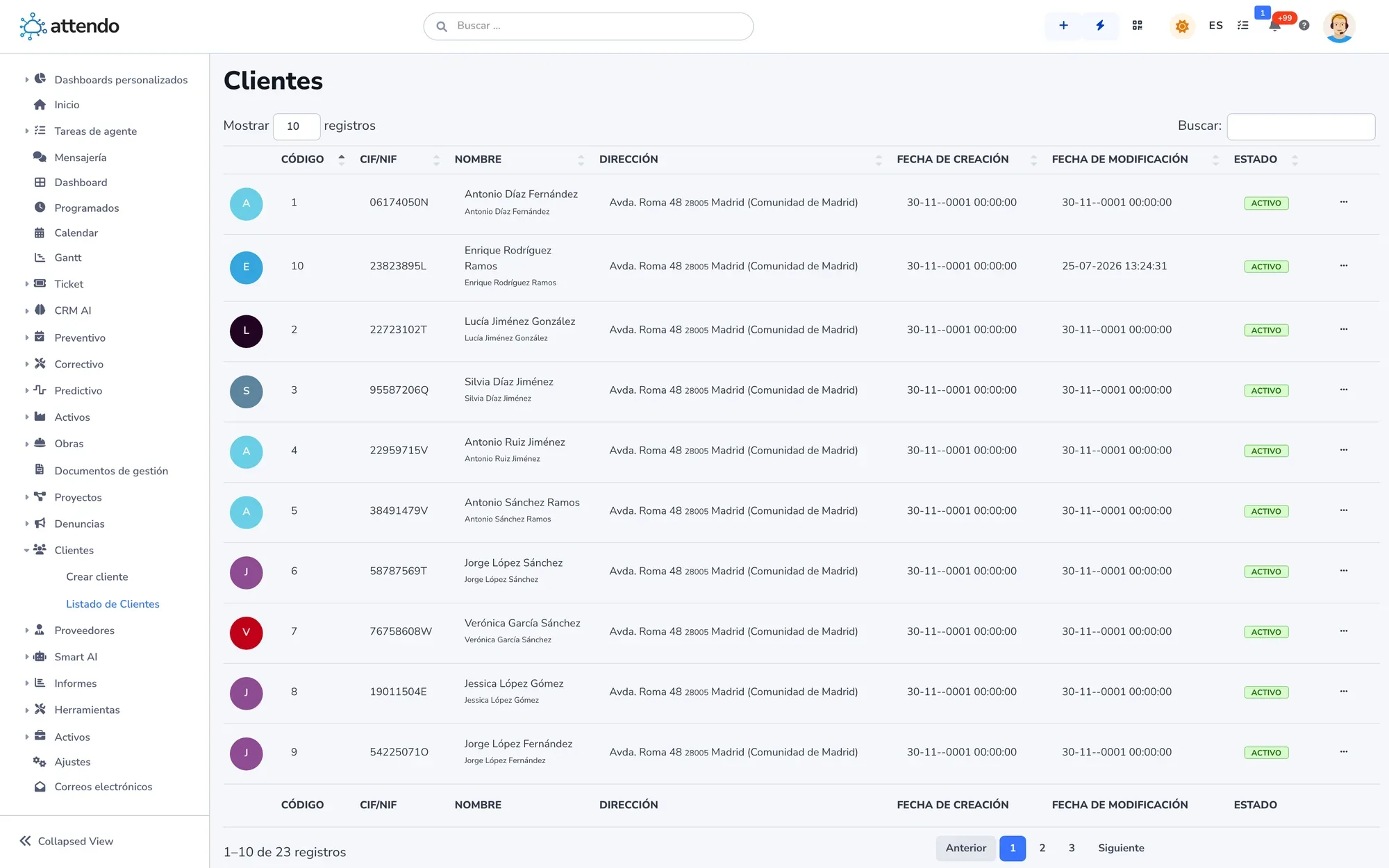Click the table Buscar filter field
This screenshot has width=1389, height=868.
coord(1301,126)
